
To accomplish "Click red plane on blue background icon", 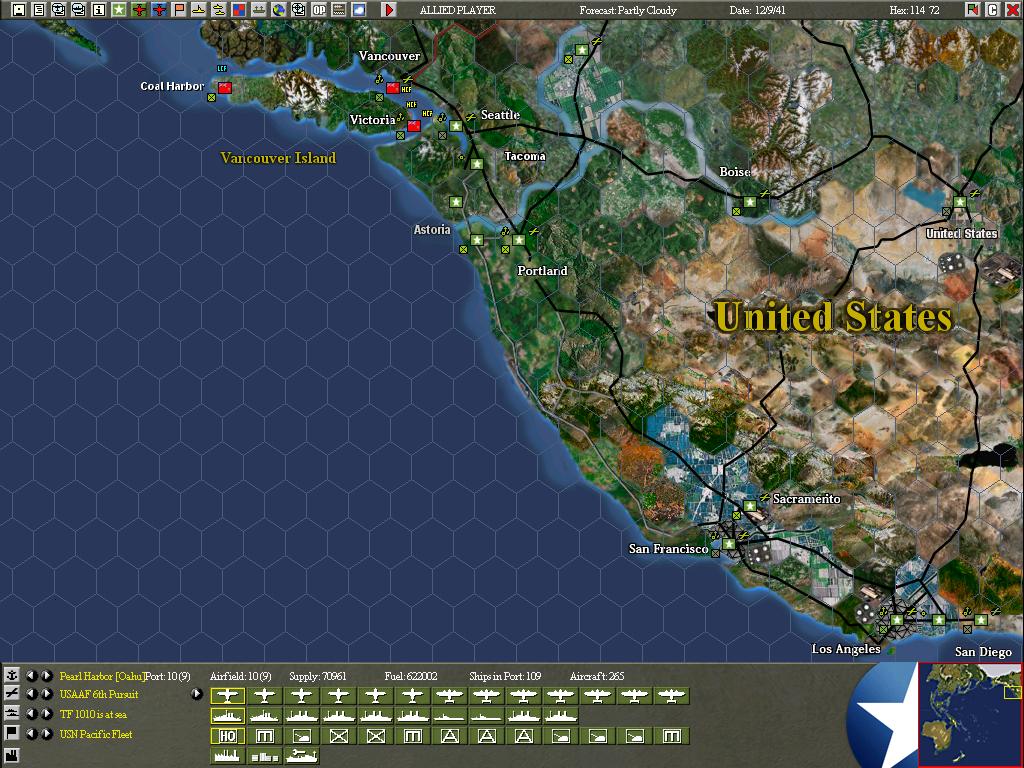I will click(x=159, y=10).
